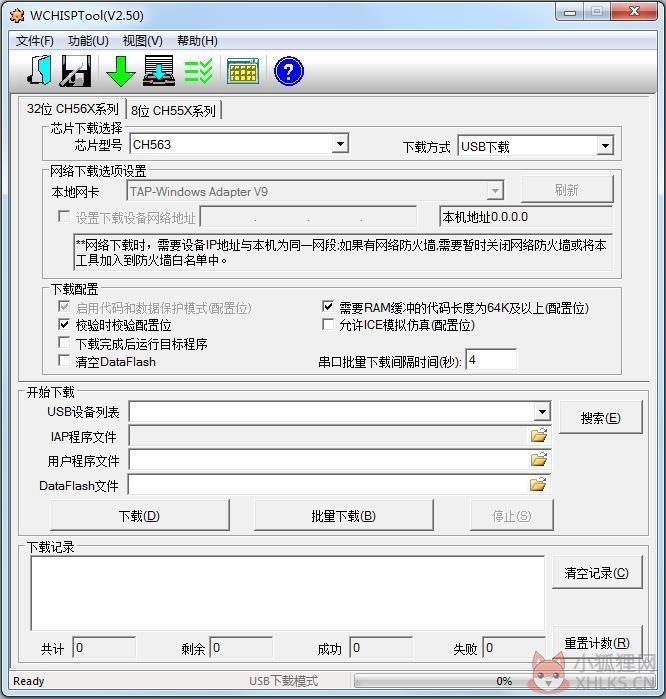666x699 pixels.
Task: Click the 下载(D) button
Action: (140, 516)
